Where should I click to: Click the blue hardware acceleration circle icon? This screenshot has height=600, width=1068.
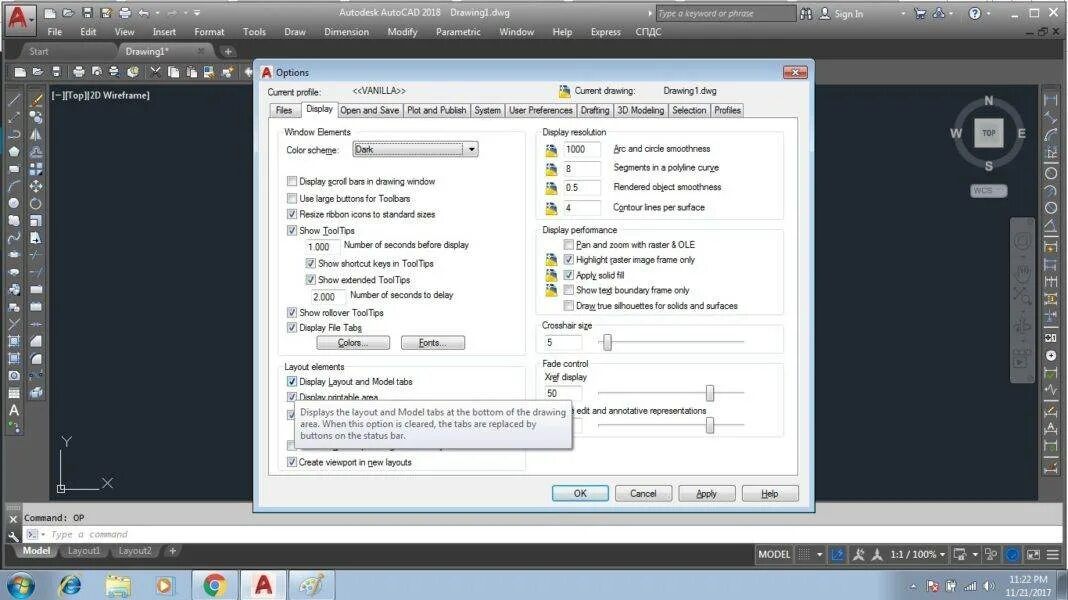tap(1013, 554)
